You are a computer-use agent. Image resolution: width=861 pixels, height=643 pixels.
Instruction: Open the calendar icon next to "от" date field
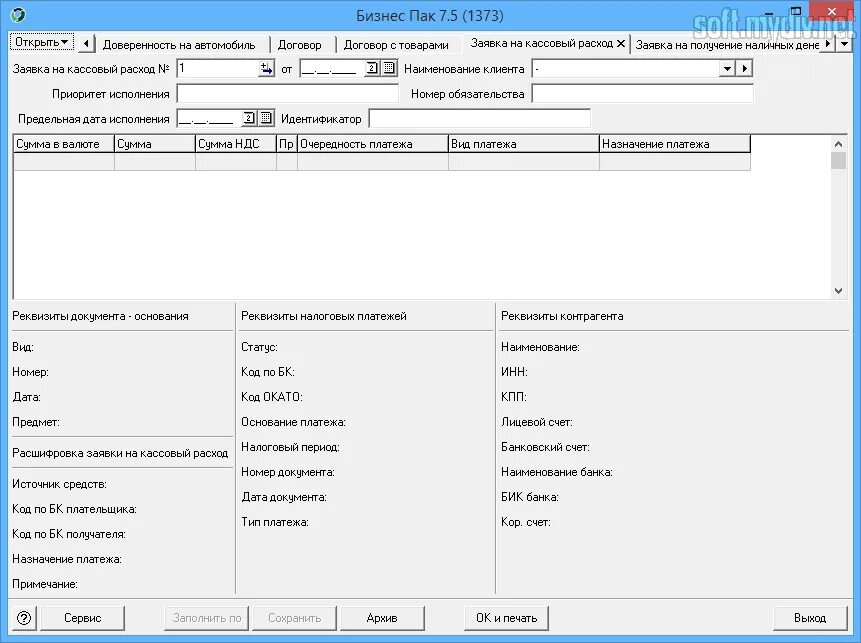(389, 69)
